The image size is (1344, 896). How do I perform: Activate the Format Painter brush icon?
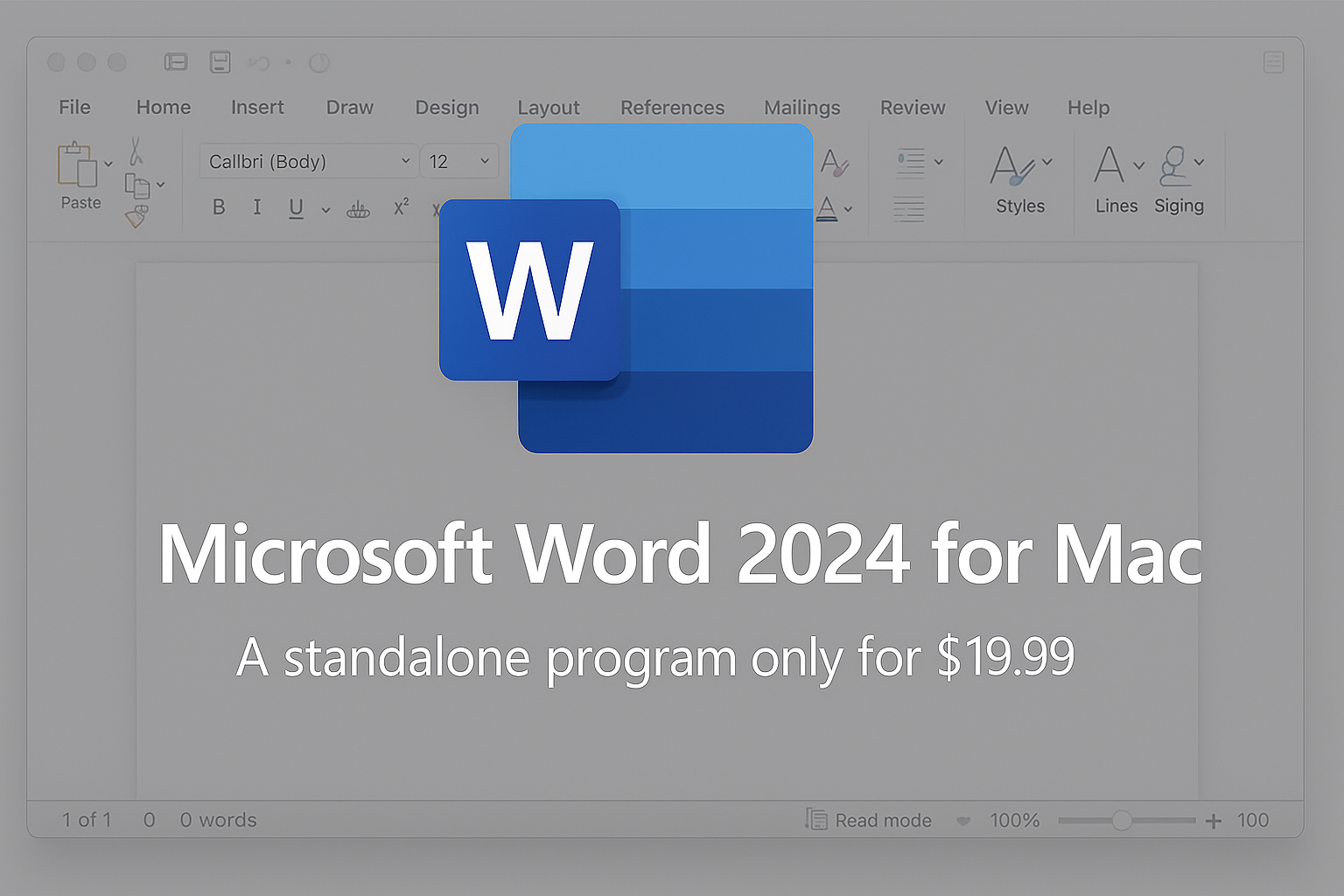[x=136, y=216]
